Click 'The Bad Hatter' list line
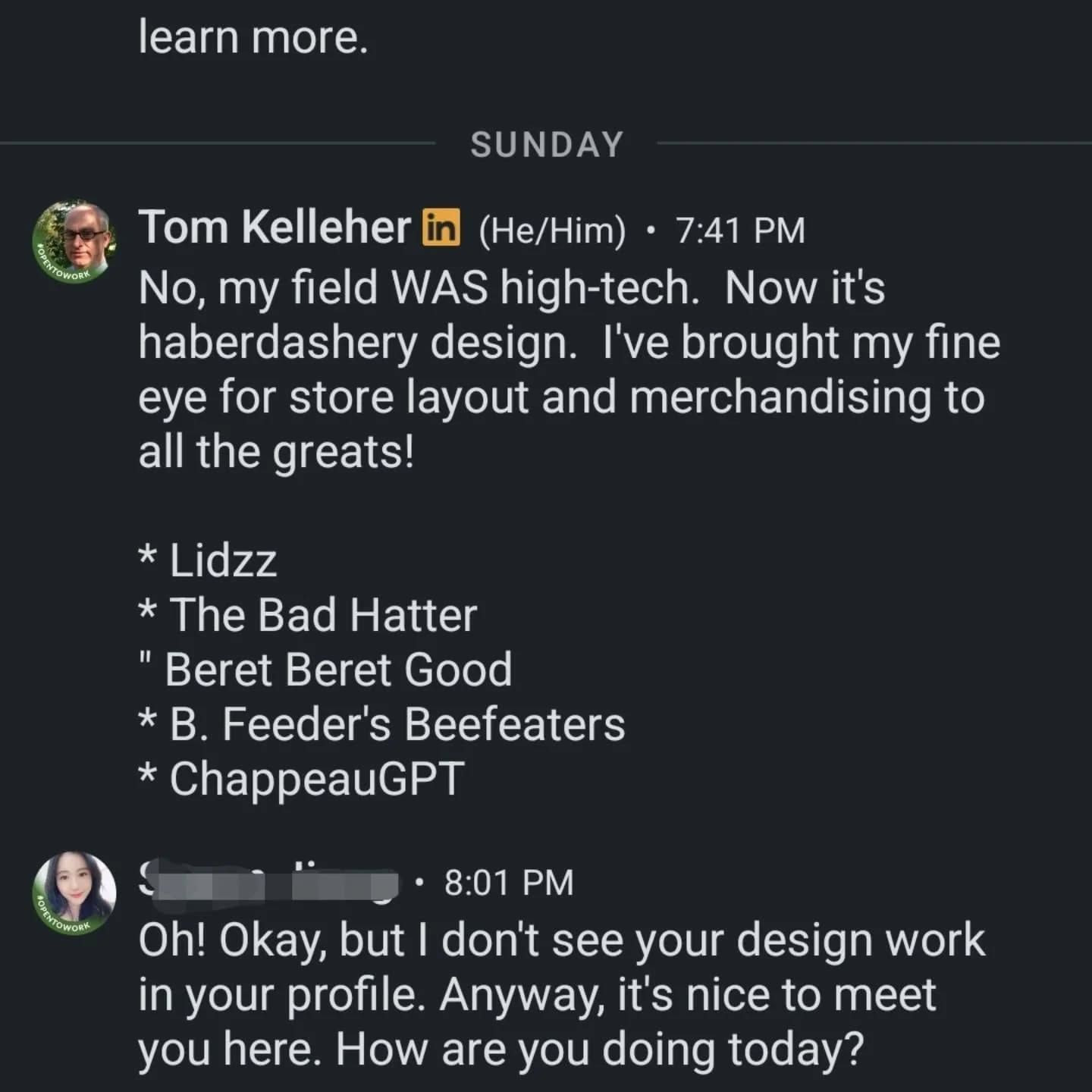This screenshot has width=1092, height=1092. 308,615
